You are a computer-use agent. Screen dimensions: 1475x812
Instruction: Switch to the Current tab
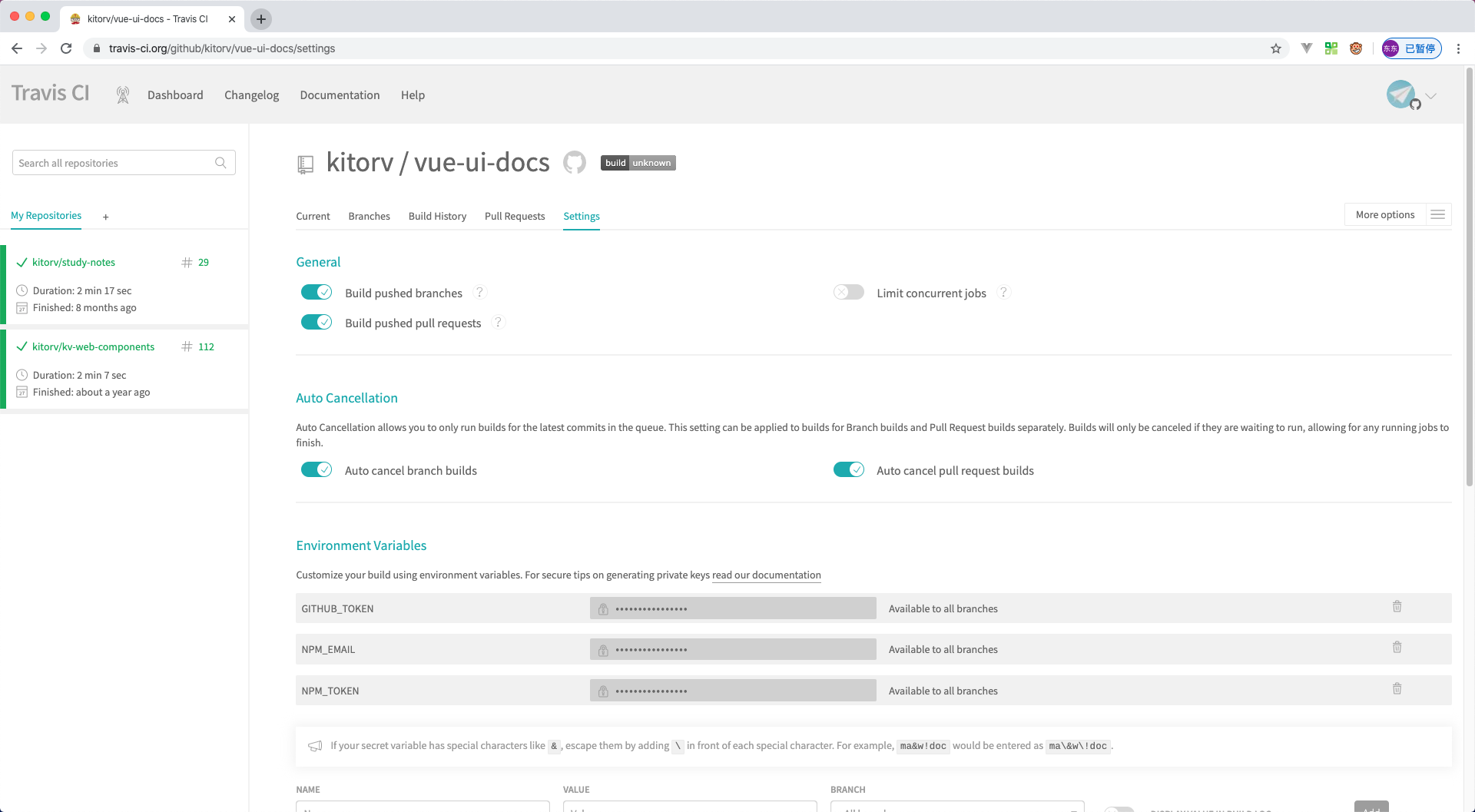pos(313,217)
